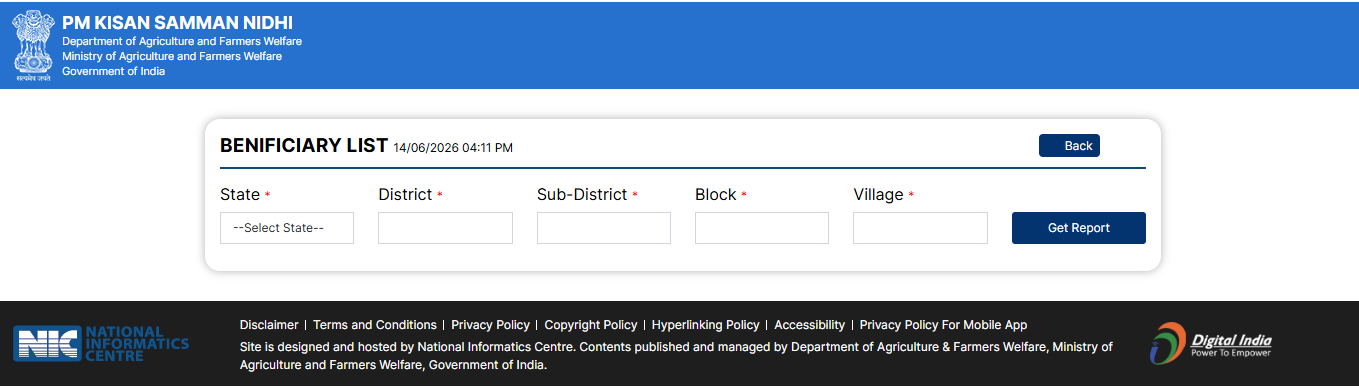Click the BENIFICIARY LIST heading
The image size is (1359, 388).
(x=304, y=146)
